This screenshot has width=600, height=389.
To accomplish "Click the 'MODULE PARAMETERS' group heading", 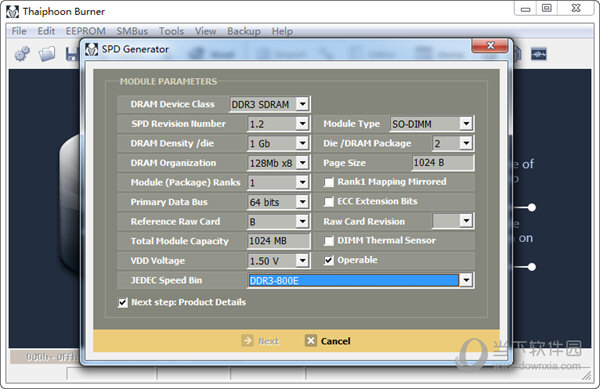I will coord(168,81).
